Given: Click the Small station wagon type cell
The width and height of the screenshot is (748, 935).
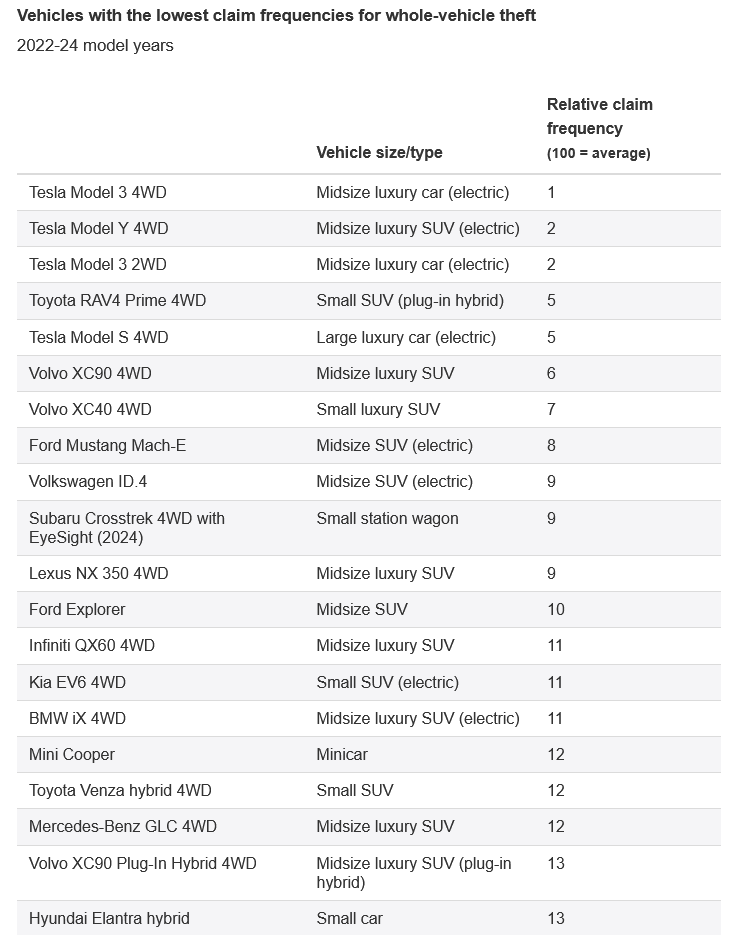Looking at the screenshot, I should 387,518.
